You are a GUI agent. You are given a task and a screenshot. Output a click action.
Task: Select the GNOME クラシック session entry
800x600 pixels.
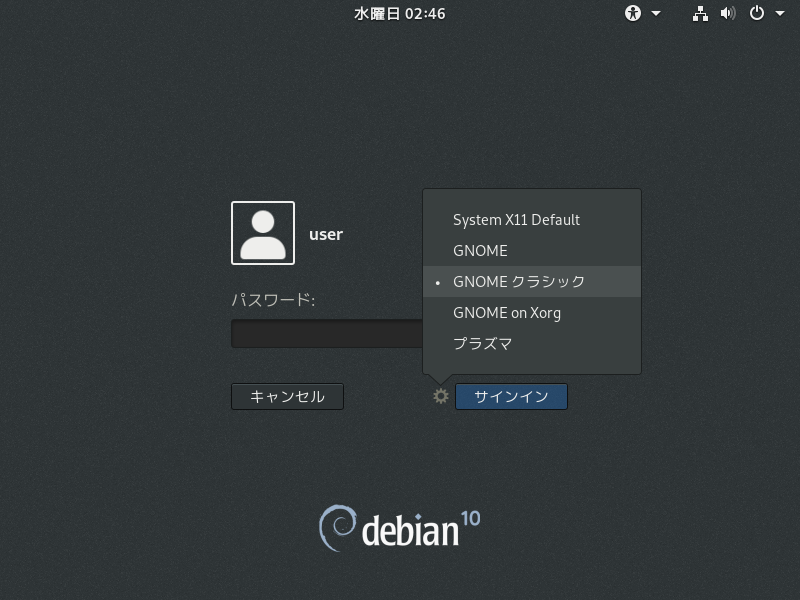tap(519, 282)
